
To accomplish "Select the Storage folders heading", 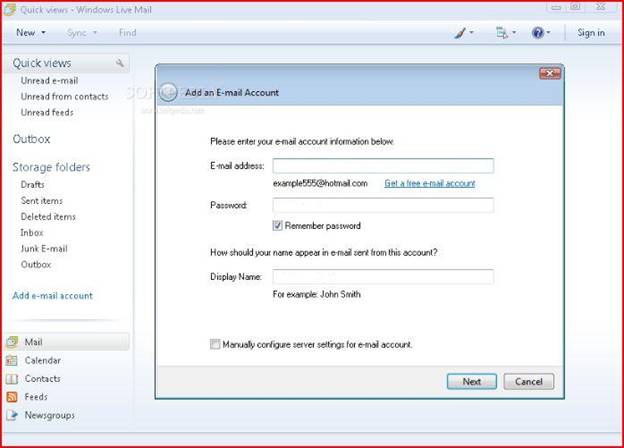I will point(51,167).
